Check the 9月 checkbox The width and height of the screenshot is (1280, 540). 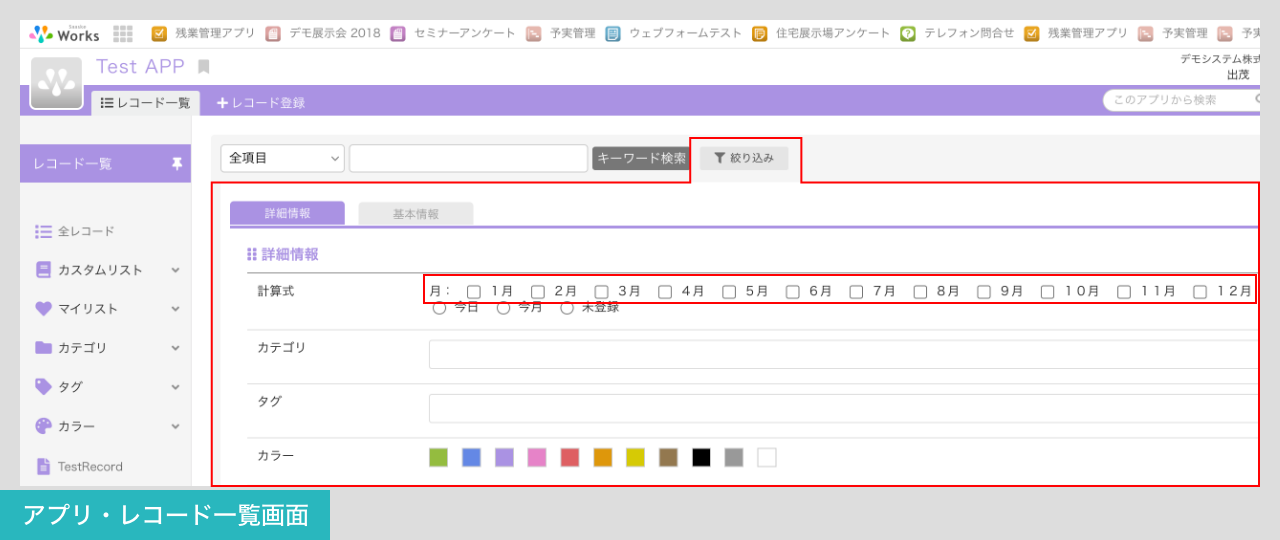[984, 292]
